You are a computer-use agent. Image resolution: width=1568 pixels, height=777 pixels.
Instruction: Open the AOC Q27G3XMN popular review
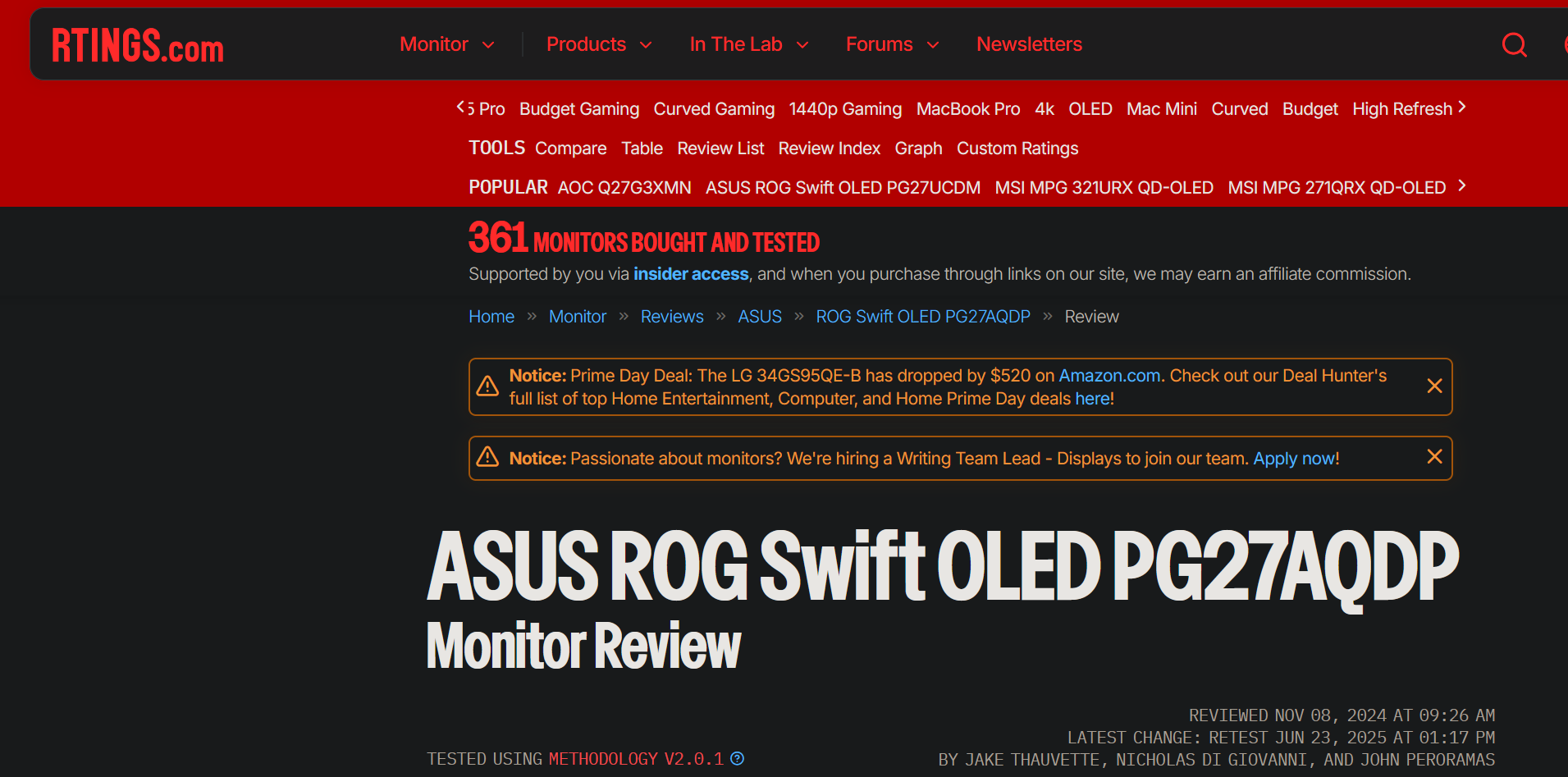pos(624,187)
